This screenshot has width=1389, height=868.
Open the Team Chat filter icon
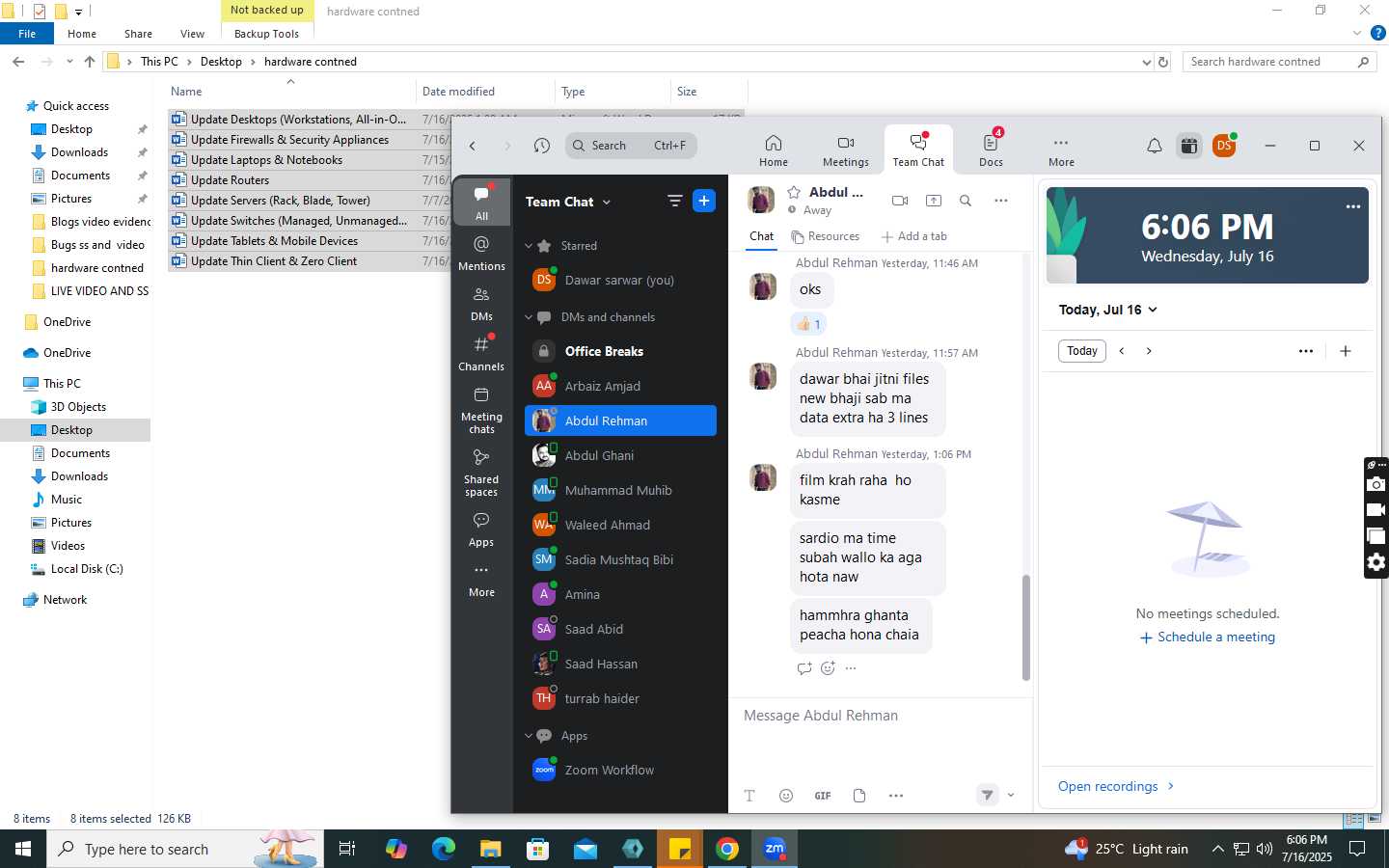[674, 201]
